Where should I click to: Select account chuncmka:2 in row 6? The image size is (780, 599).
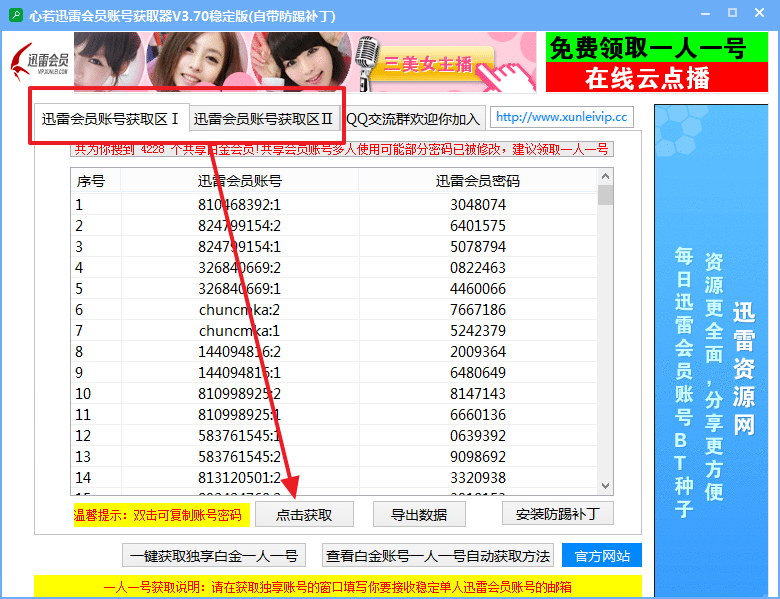click(x=239, y=309)
